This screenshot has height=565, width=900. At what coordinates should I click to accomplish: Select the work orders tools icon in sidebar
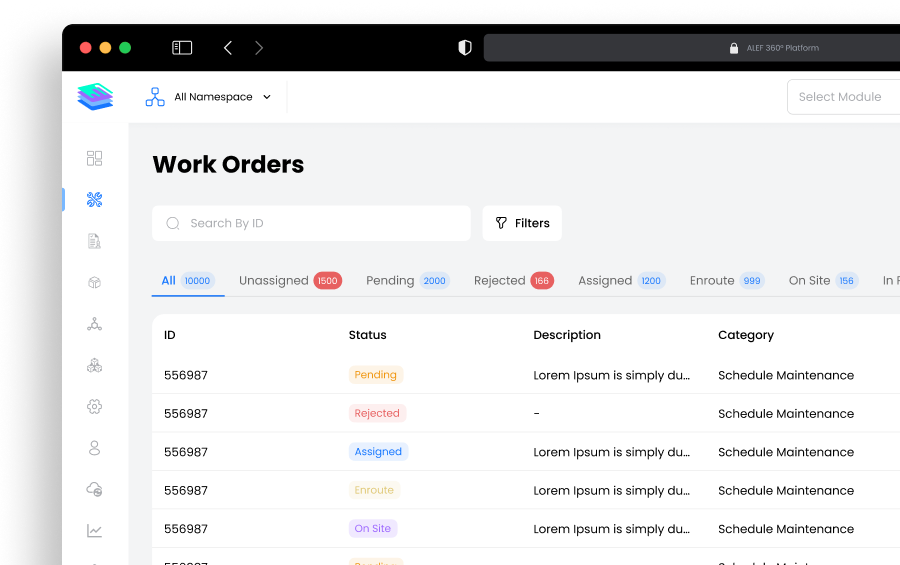(x=95, y=200)
